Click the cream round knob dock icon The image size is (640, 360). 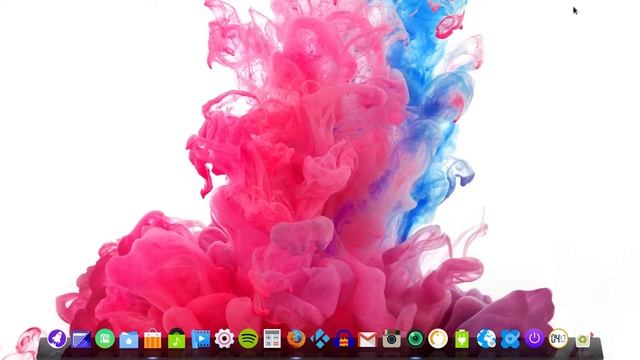point(438,339)
